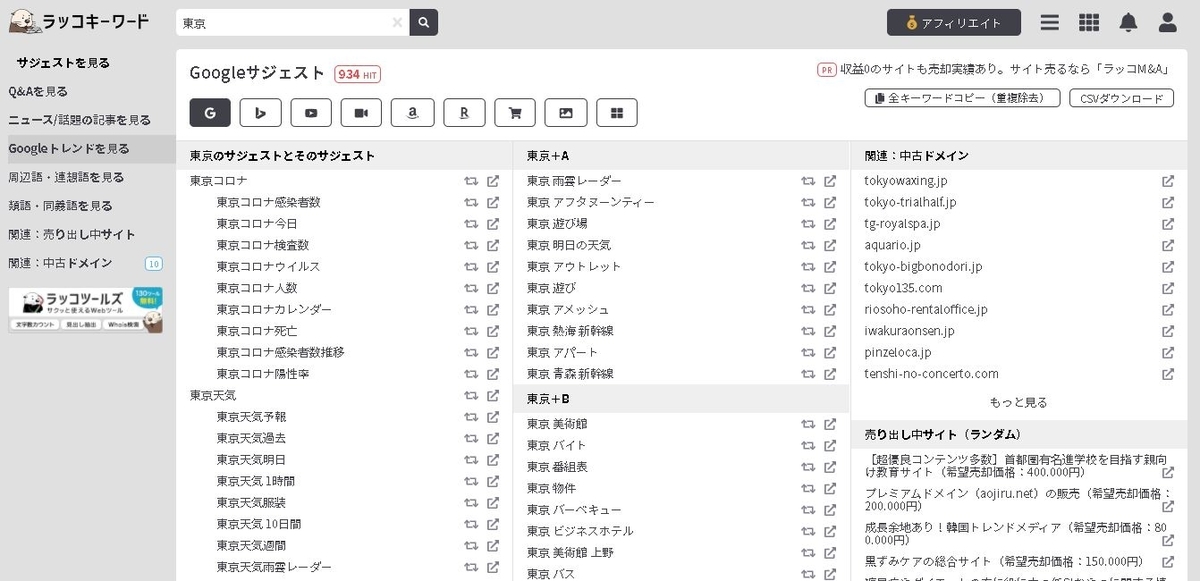Open the user account icon
Viewport: 1200px width, 581px height.
click(x=1167, y=22)
